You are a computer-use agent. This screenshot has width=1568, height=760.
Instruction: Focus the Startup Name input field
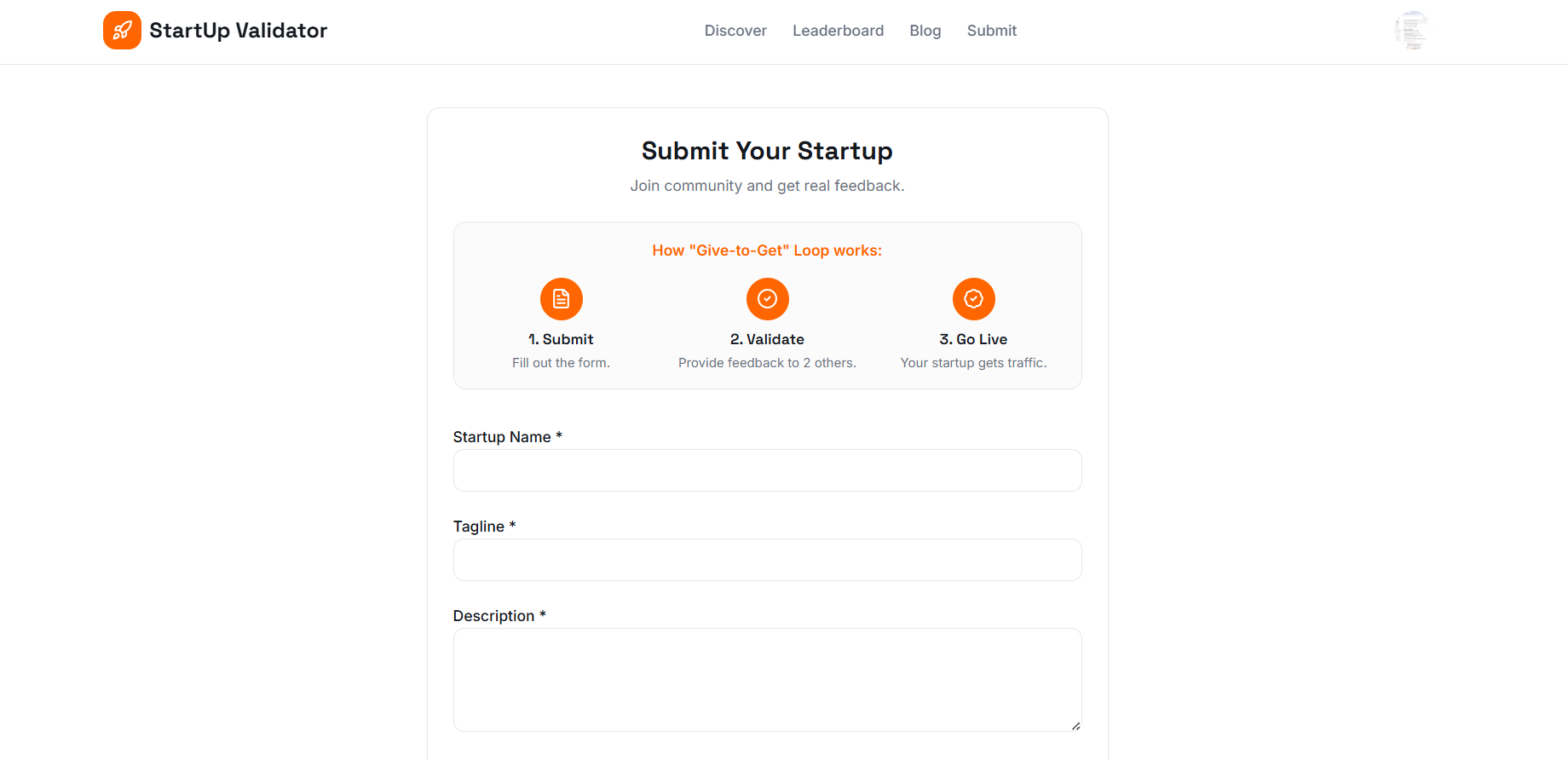click(766, 469)
